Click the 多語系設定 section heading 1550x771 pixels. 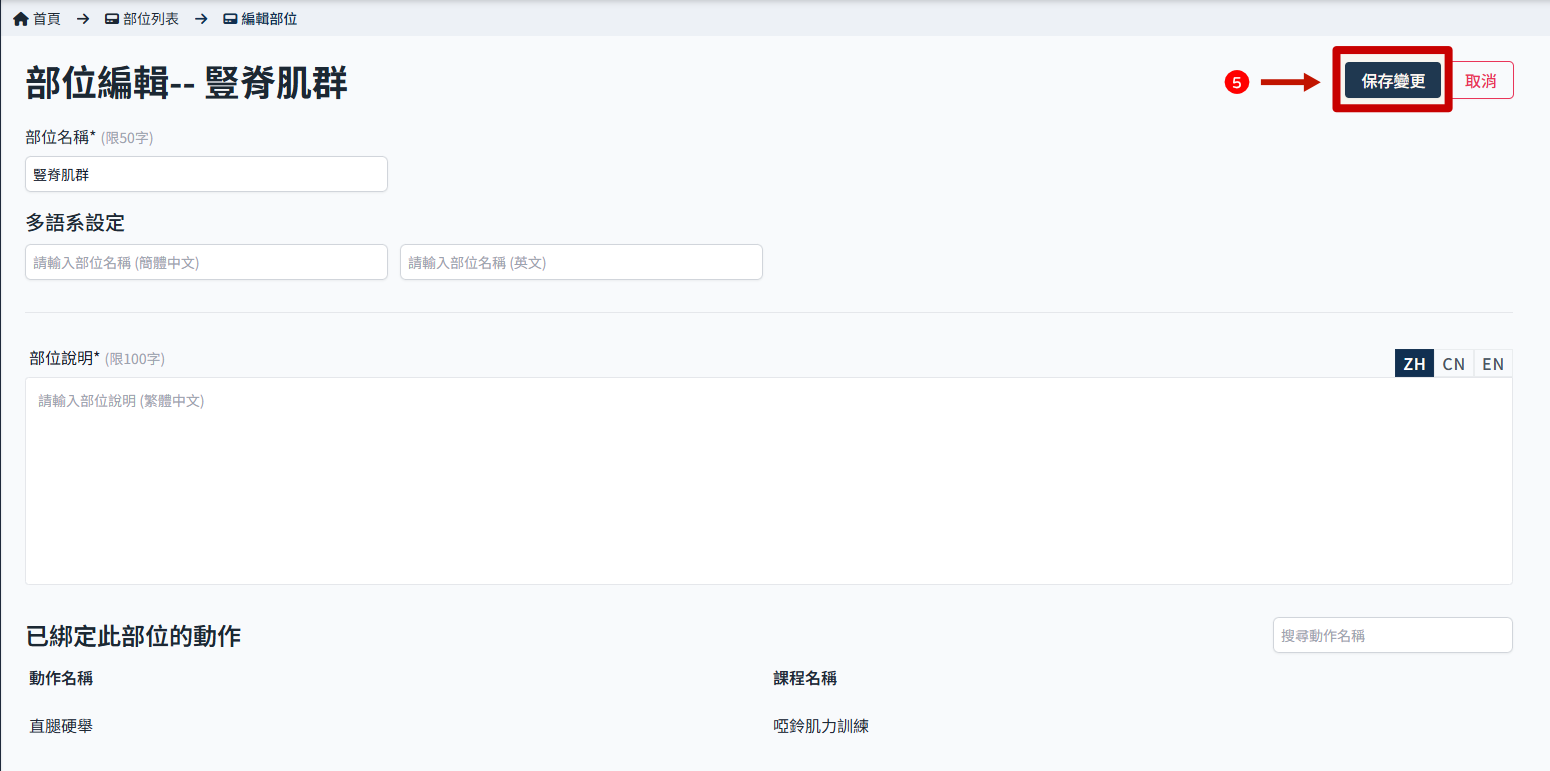click(75, 222)
